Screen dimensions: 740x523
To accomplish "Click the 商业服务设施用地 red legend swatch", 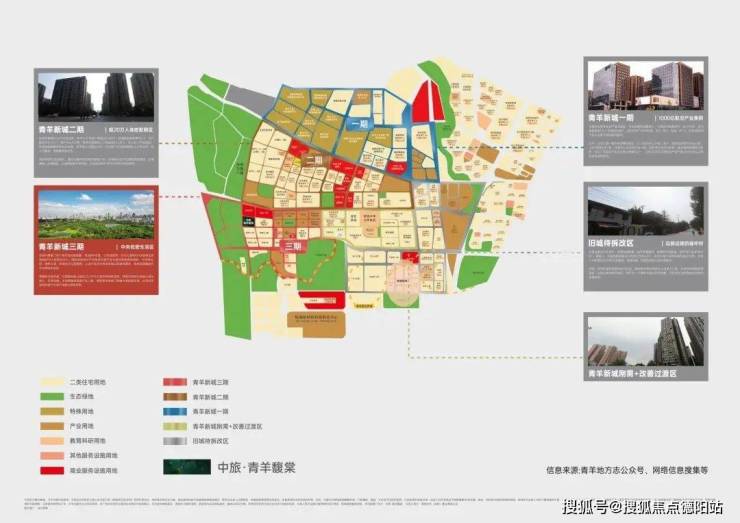I will click(52, 469).
